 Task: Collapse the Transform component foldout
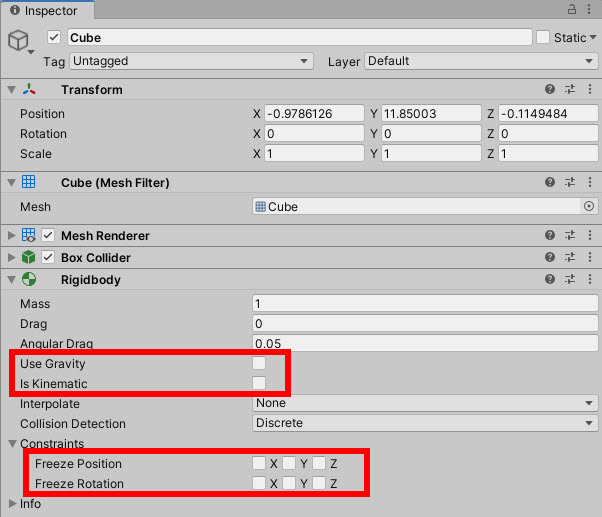tap(12, 90)
